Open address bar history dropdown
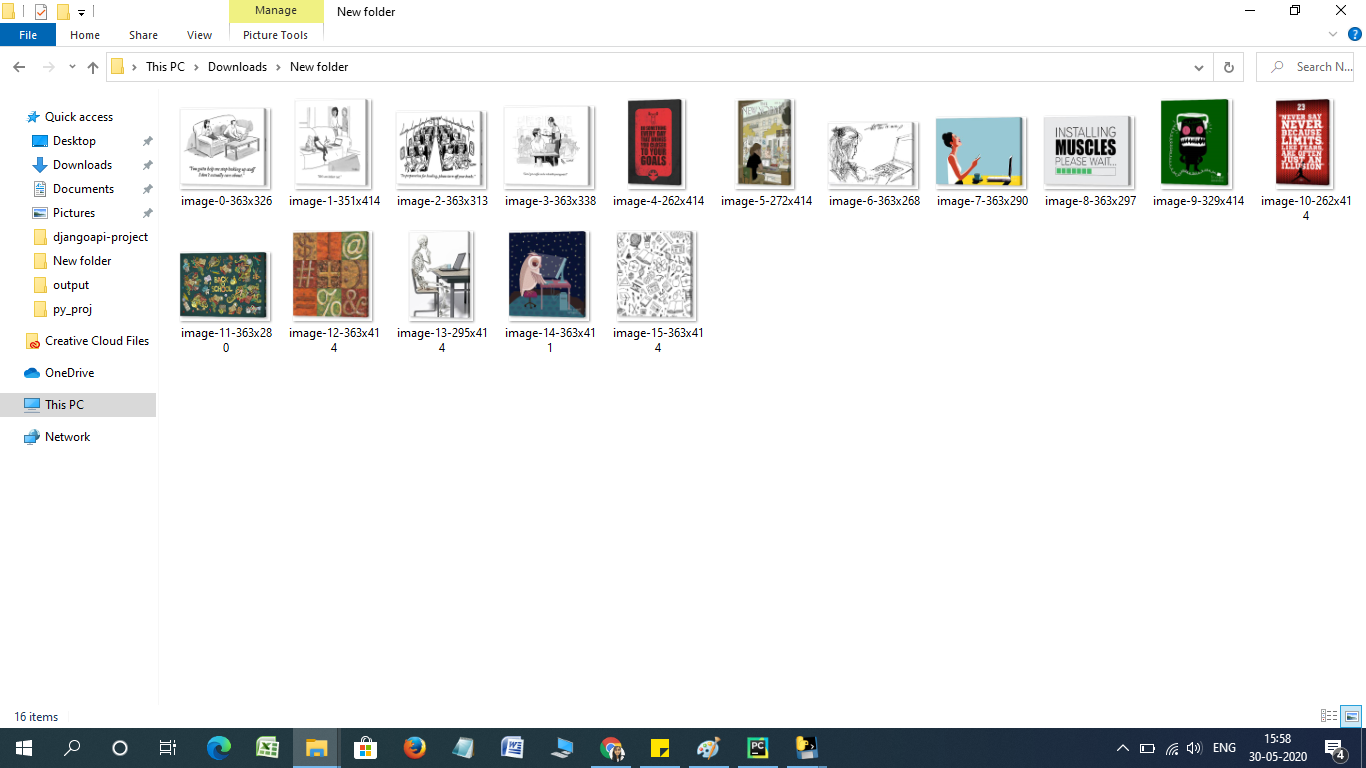 [x=1199, y=67]
